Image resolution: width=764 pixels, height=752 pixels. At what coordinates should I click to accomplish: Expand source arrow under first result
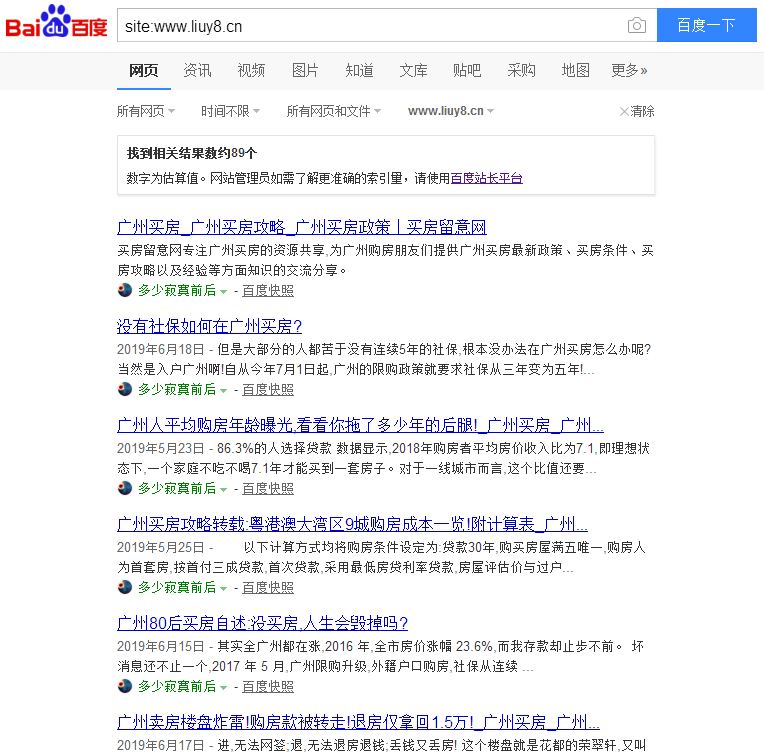224,291
